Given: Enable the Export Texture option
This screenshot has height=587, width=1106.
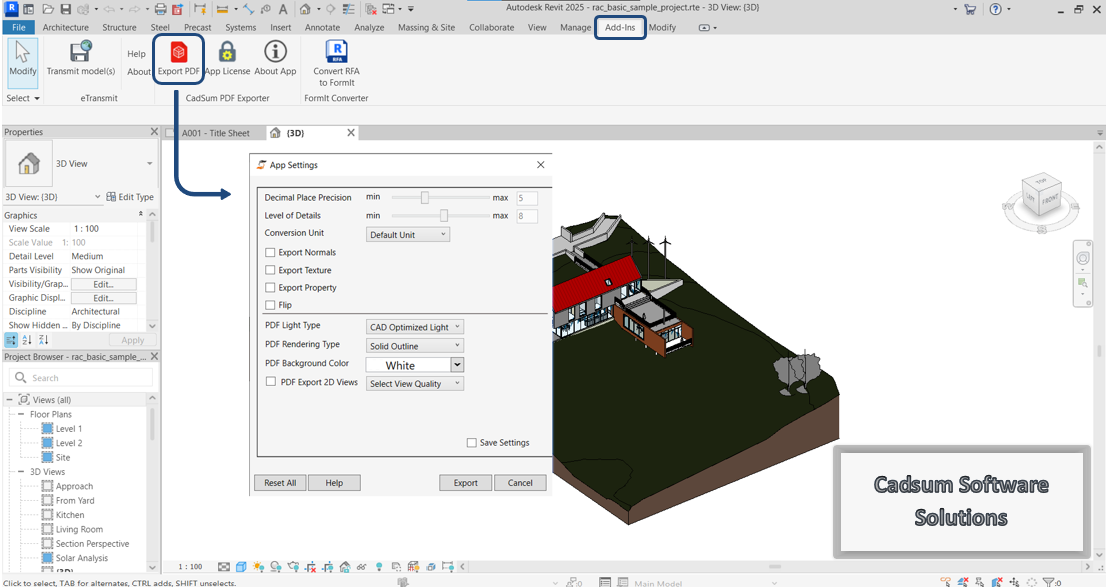Looking at the screenshot, I should [x=270, y=269].
